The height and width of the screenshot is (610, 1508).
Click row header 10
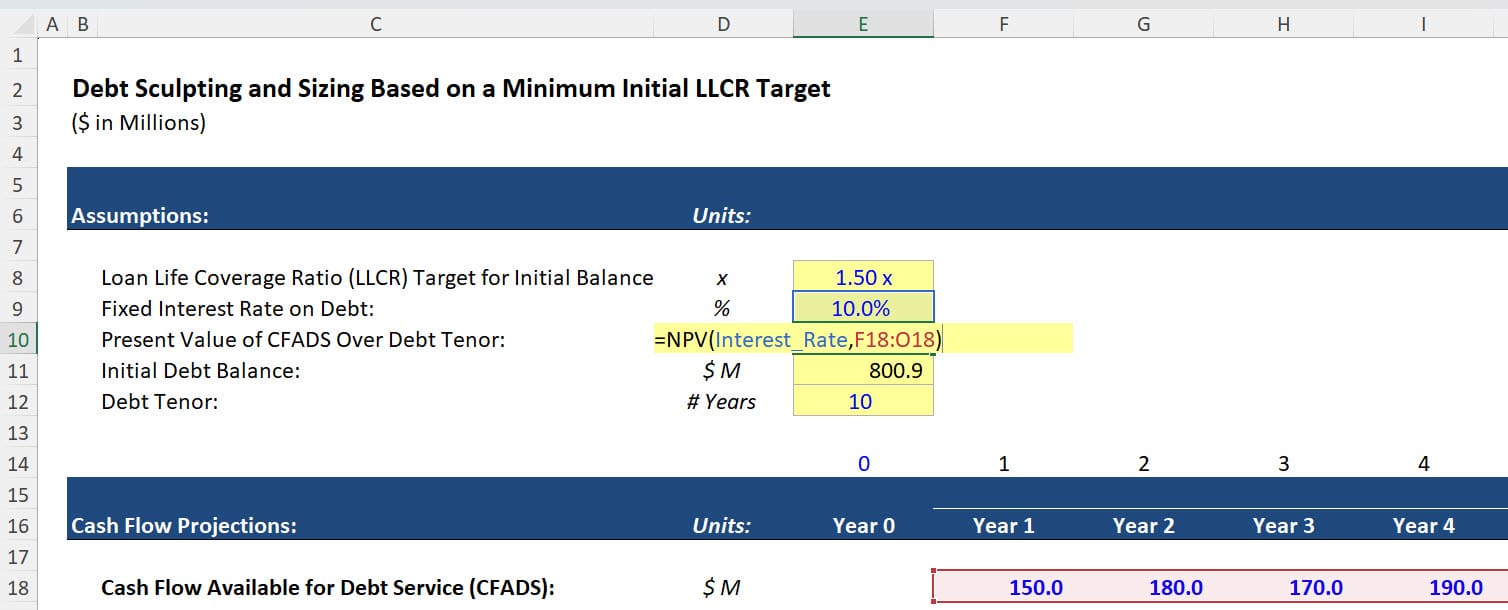coord(17,339)
